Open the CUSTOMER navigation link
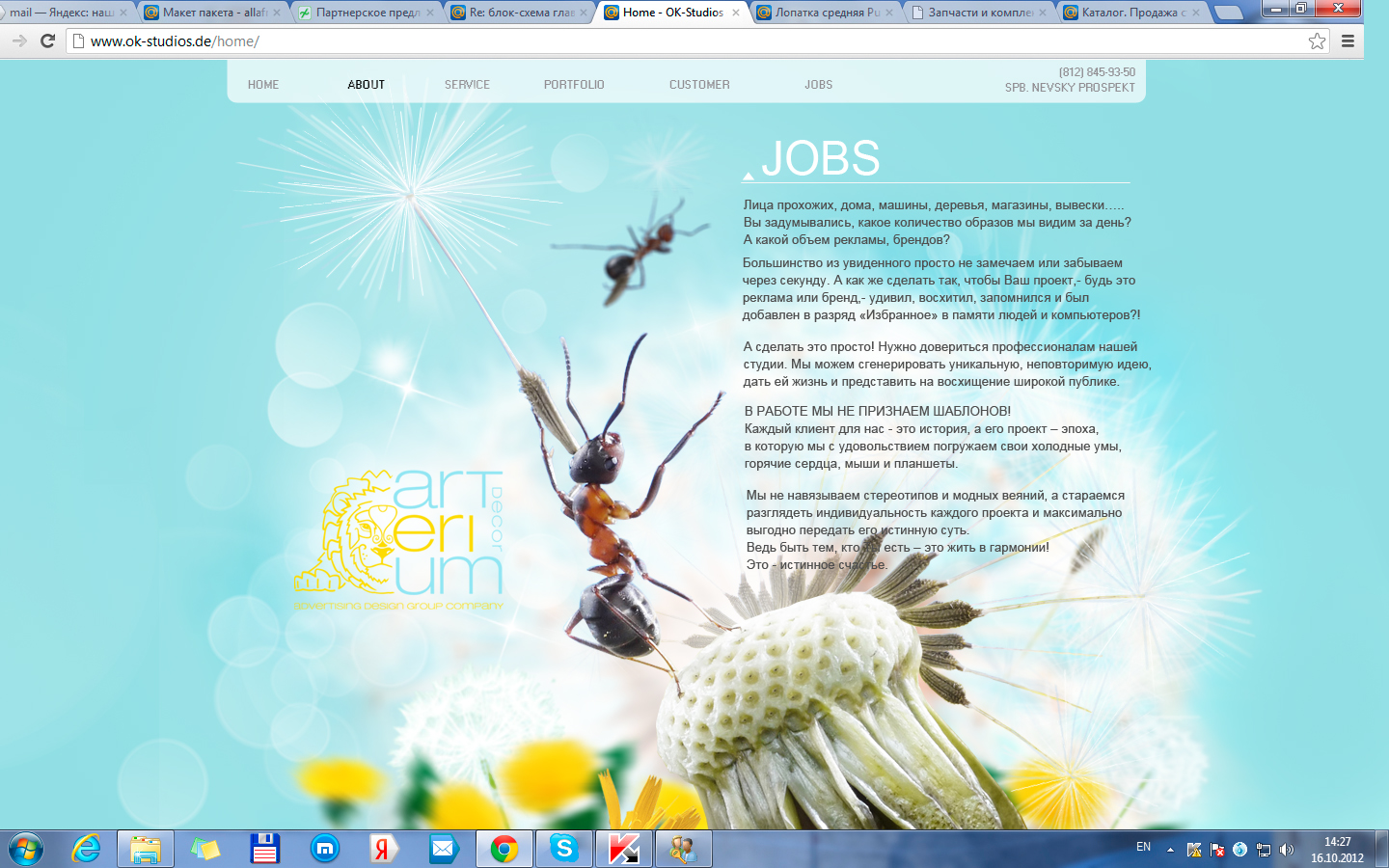This screenshot has height=868, width=1389. click(699, 85)
